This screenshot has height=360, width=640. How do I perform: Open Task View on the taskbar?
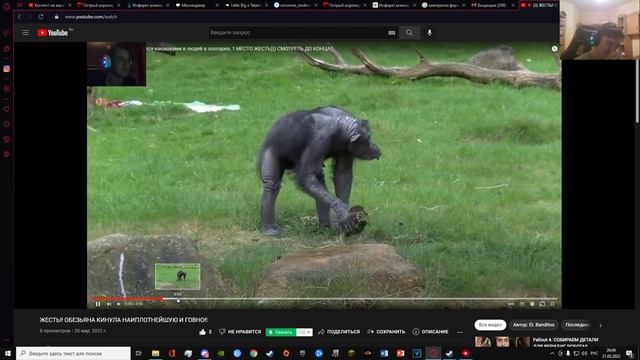point(139,353)
